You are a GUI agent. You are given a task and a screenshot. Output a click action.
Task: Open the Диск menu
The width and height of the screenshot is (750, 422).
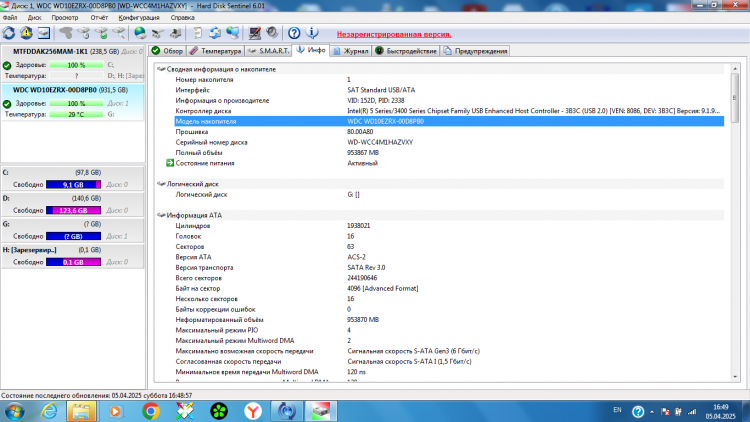(34, 17)
